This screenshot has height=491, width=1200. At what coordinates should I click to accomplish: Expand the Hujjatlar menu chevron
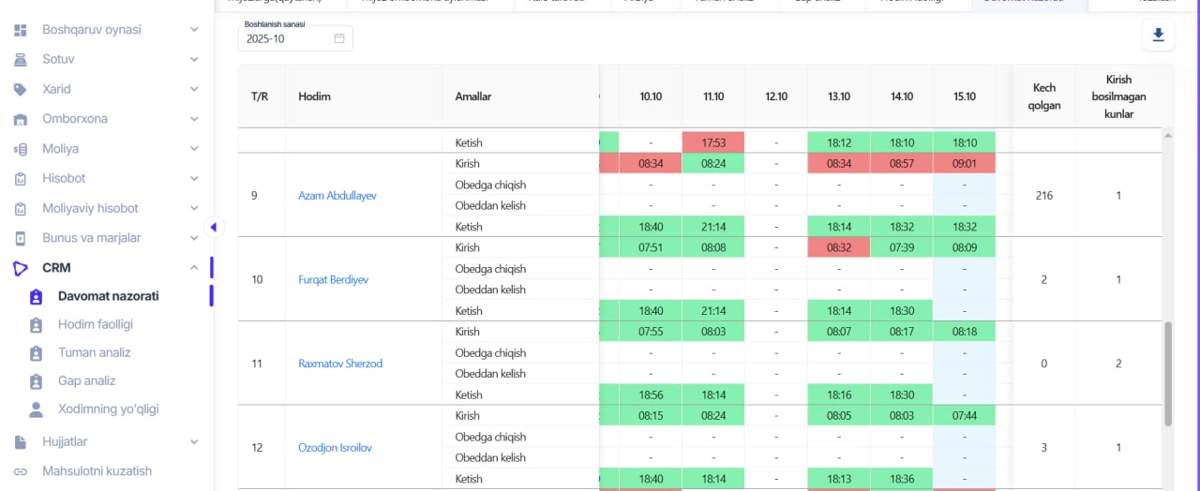[x=194, y=441]
